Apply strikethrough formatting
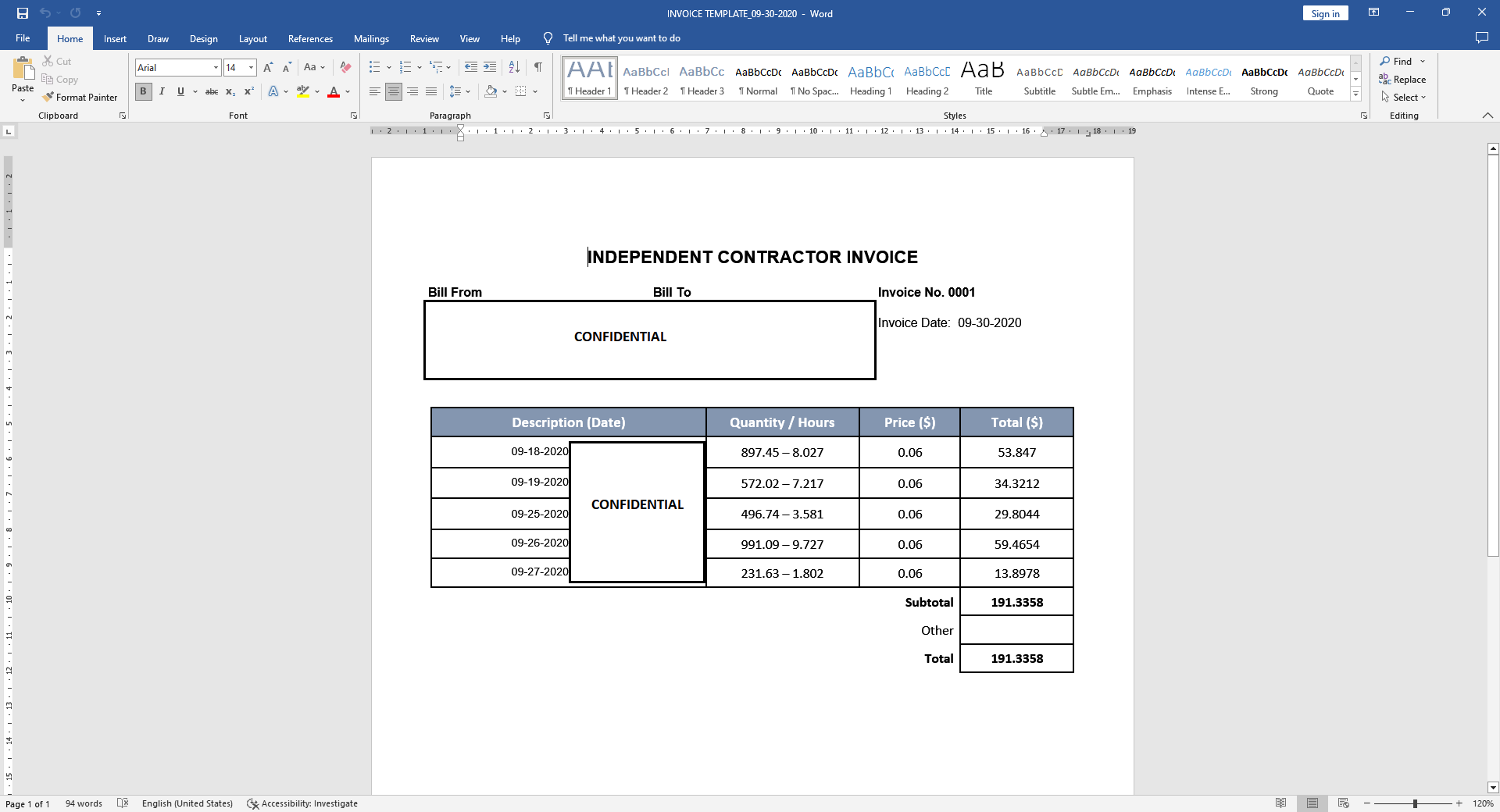 (x=212, y=92)
